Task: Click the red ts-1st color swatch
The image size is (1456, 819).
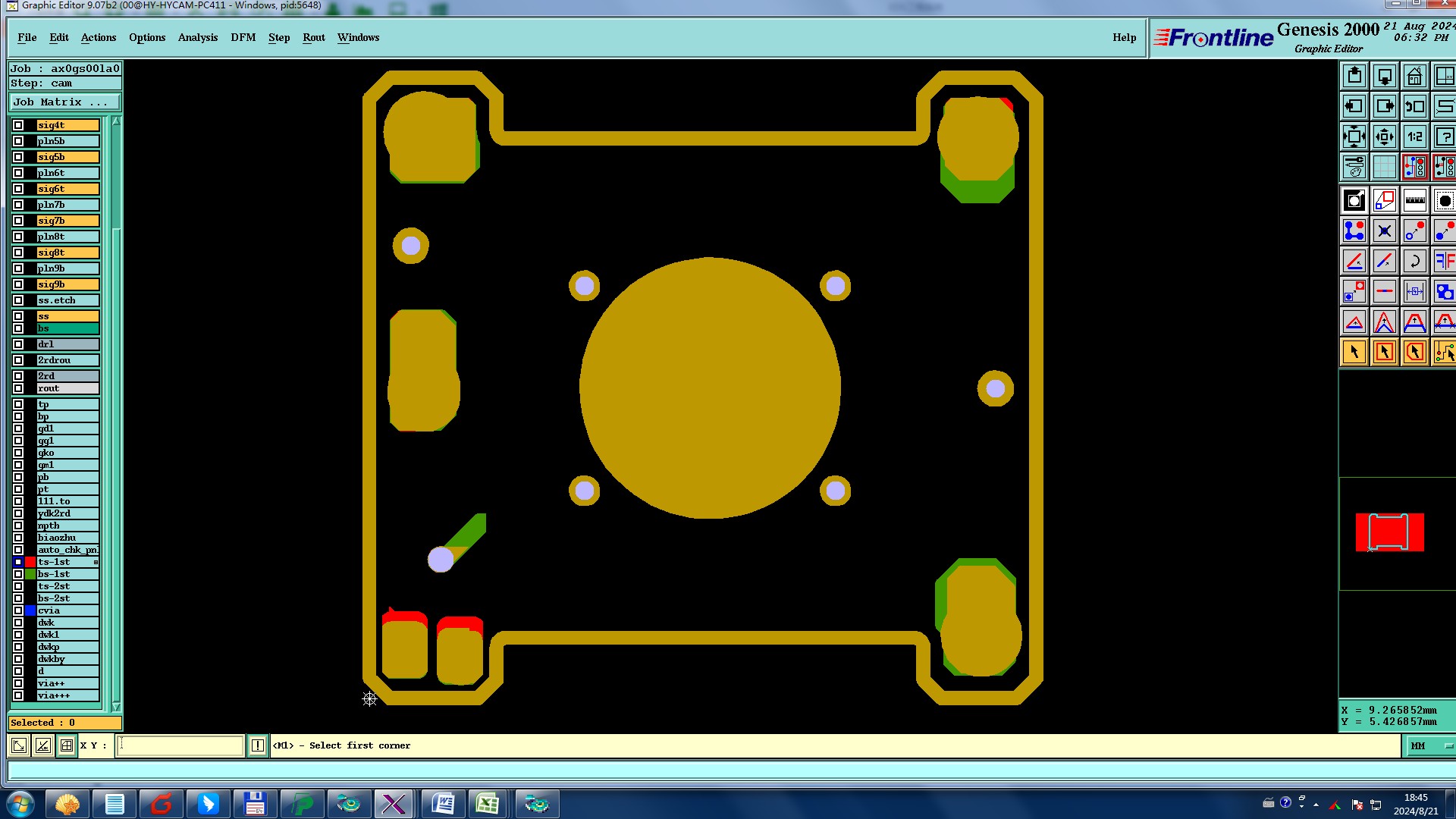Action: point(30,562)
